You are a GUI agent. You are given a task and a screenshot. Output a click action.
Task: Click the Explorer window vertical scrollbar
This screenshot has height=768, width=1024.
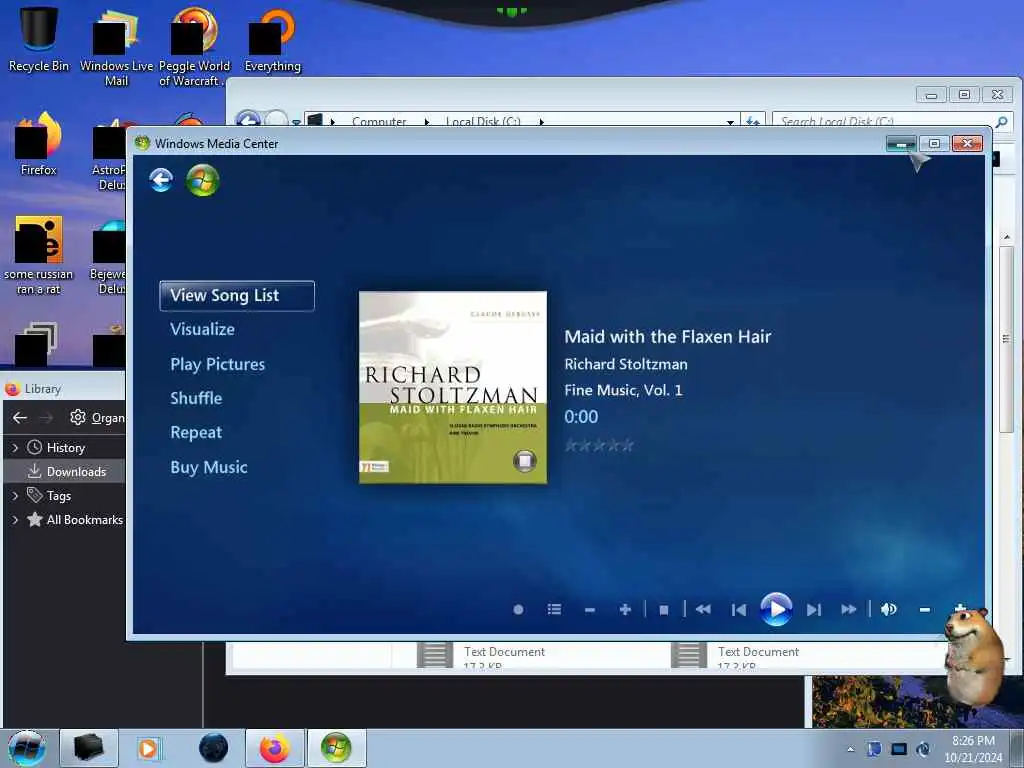1006,340
